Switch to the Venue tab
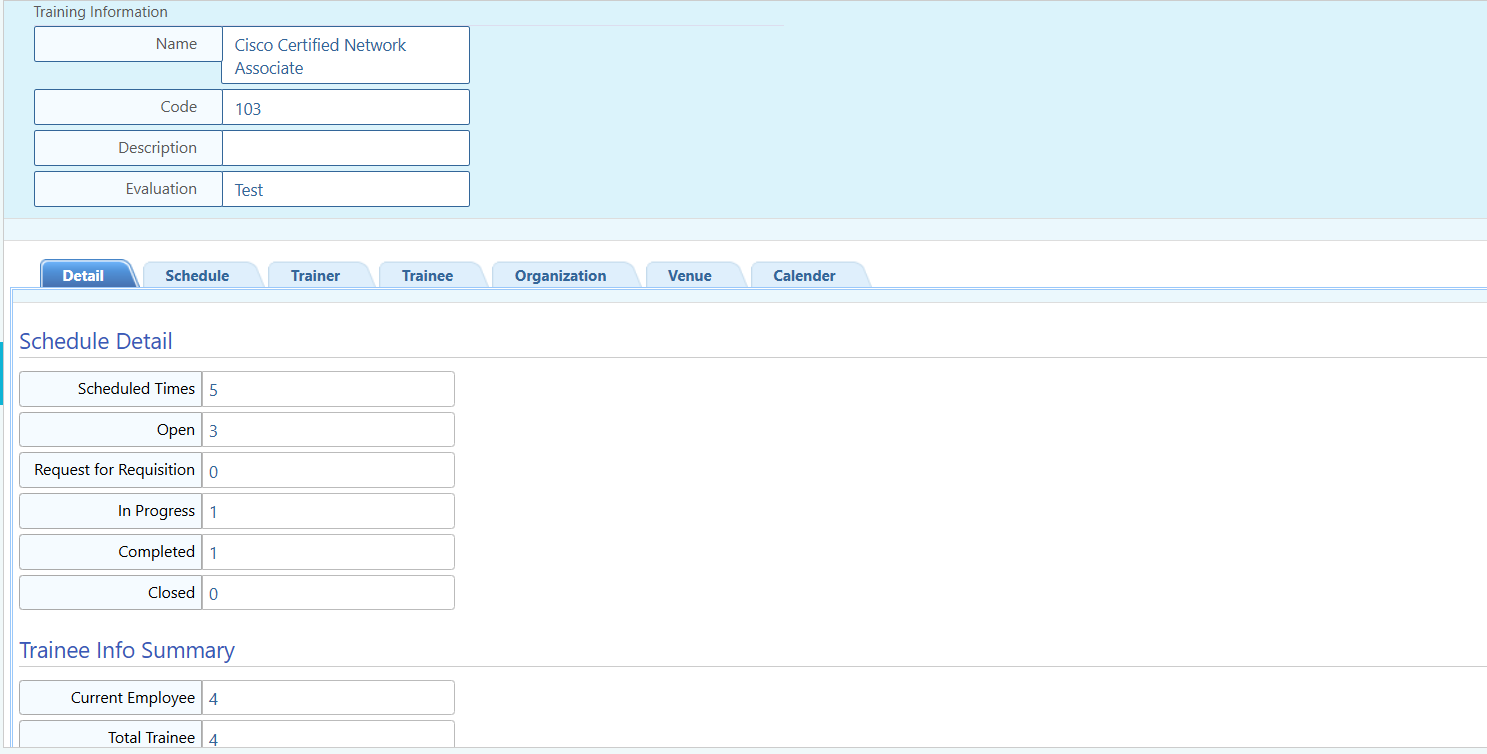1487x754 pixels. tap(689, 276)
